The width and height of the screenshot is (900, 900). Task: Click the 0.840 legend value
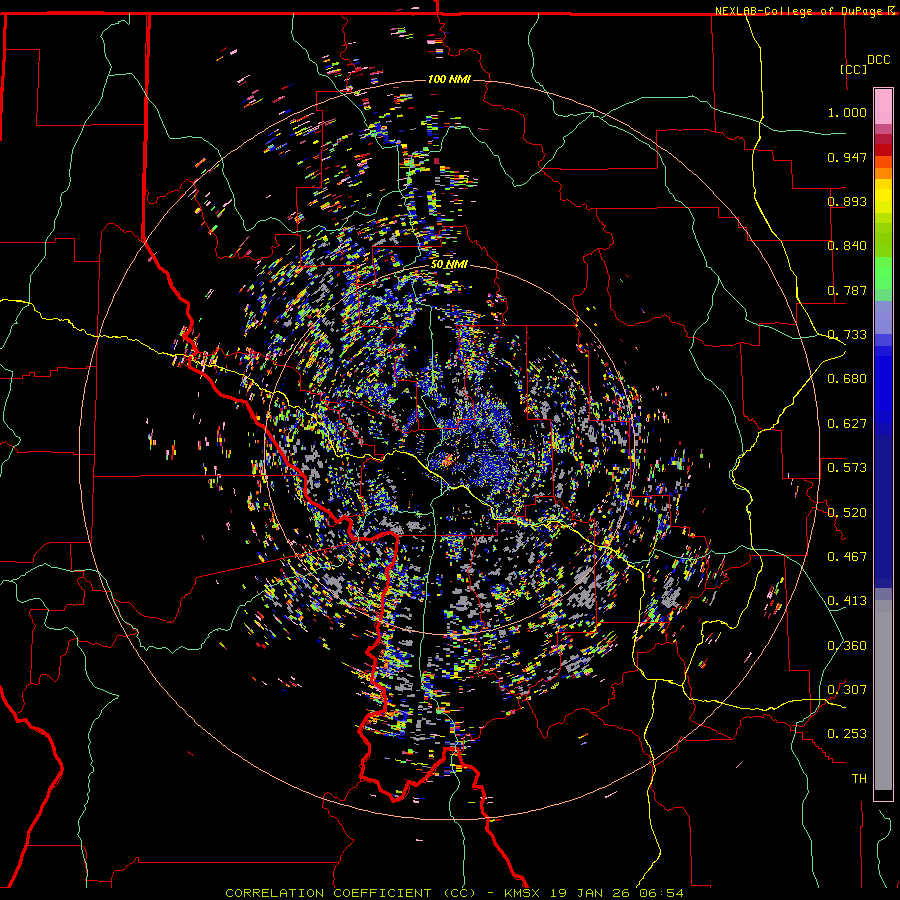coord(847,246)
